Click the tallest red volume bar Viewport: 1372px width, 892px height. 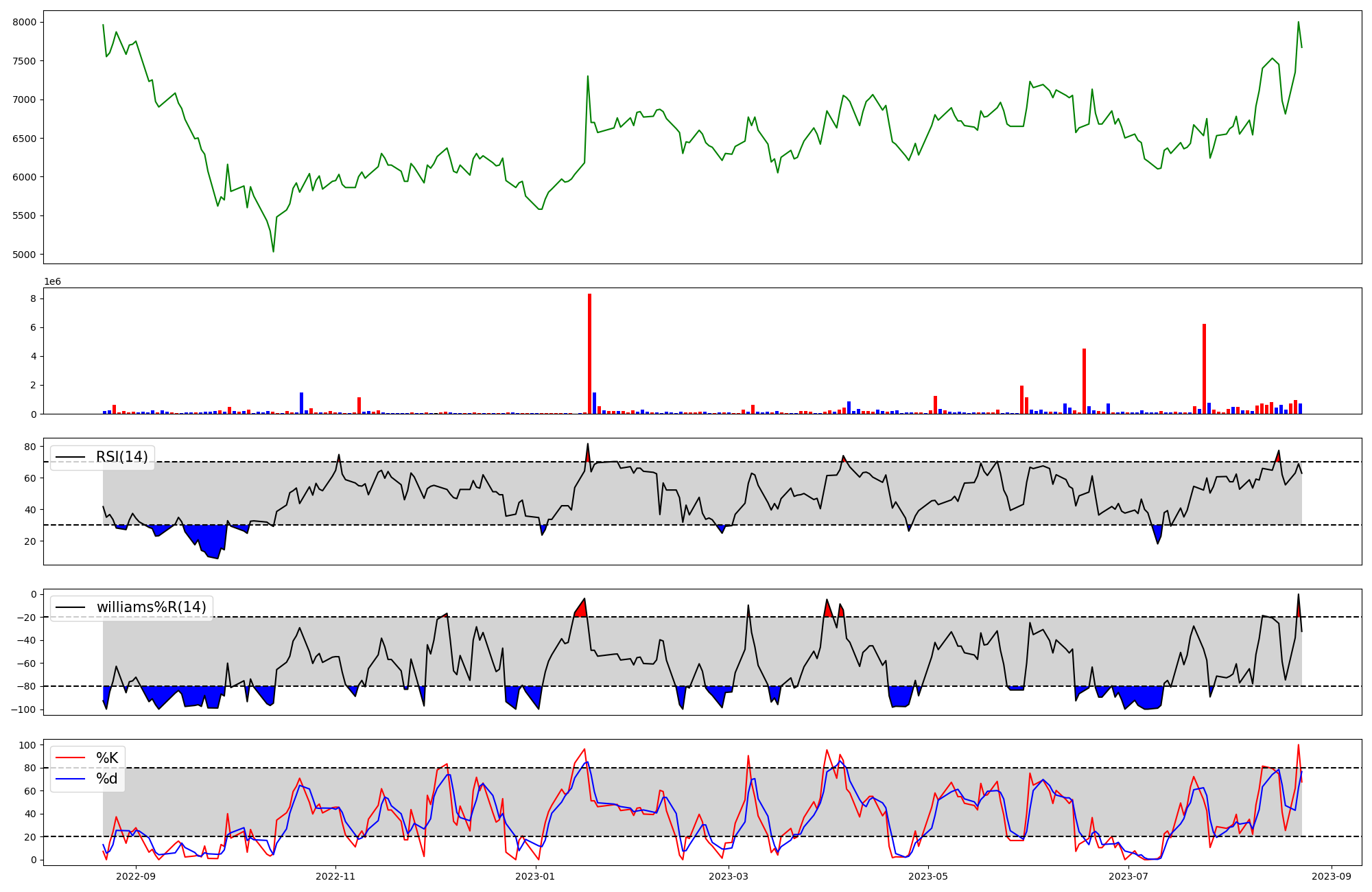[x=589, y=353]
